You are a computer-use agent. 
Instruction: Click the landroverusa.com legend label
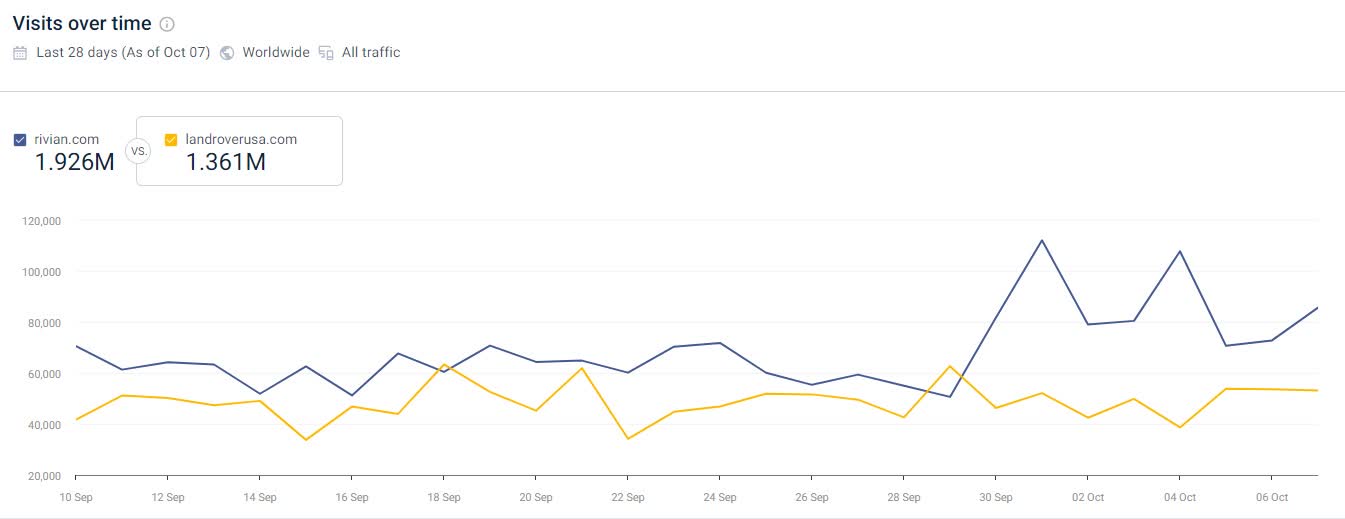[x=241, y=140]
